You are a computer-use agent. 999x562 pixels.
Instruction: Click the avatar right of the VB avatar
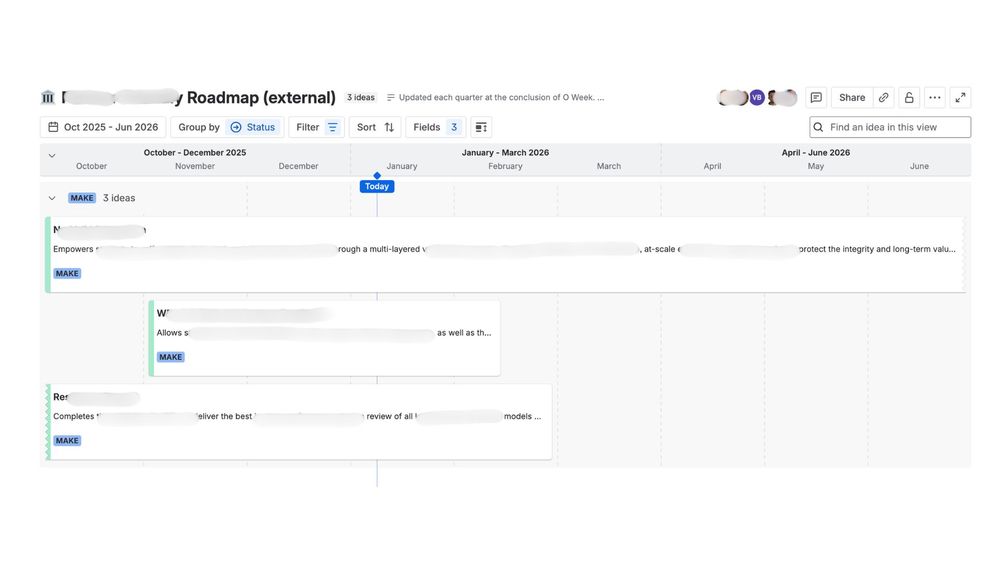coord(782,97)
